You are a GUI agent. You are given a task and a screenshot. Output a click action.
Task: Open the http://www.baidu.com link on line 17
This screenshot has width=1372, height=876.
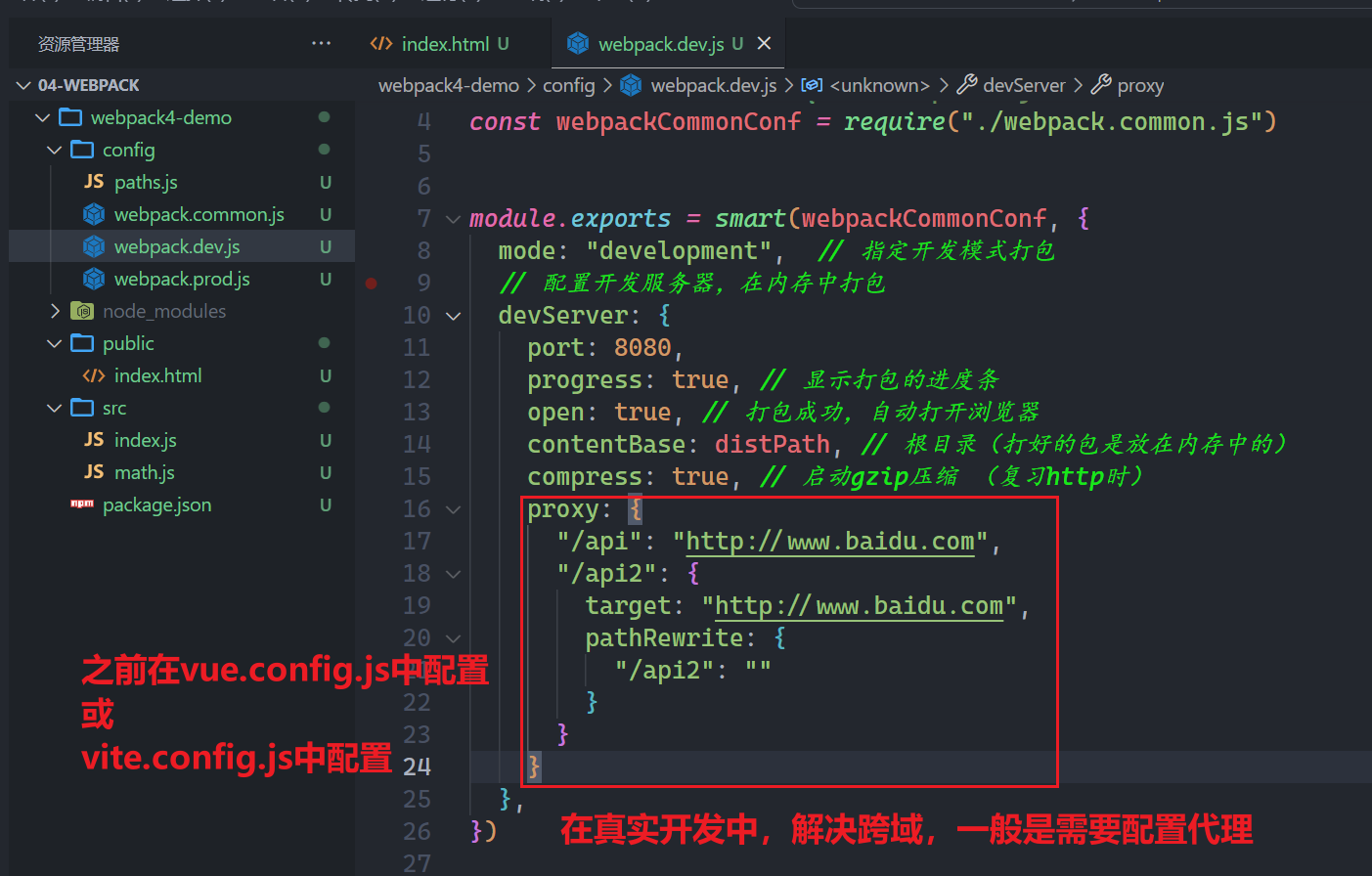click(x=830, y=542)
